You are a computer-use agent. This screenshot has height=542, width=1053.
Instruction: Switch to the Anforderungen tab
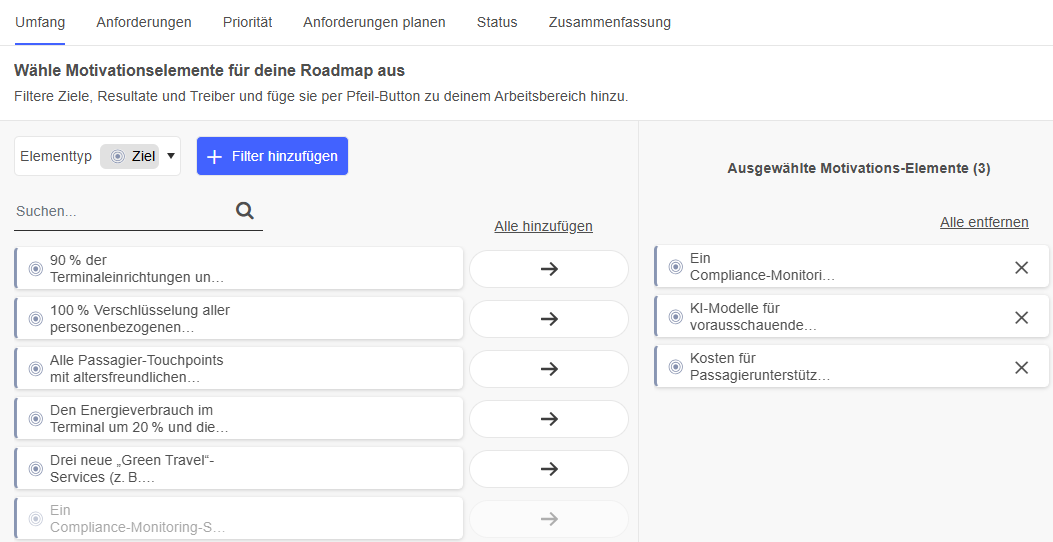(144, 22)
